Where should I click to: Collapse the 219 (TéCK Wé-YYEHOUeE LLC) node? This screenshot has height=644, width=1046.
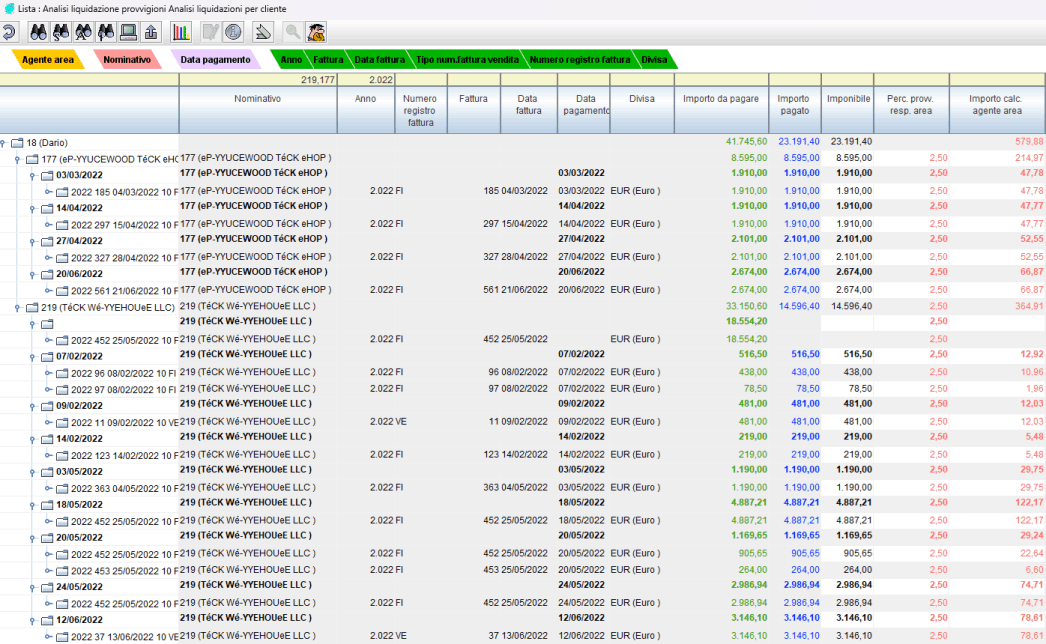(17, 307)
